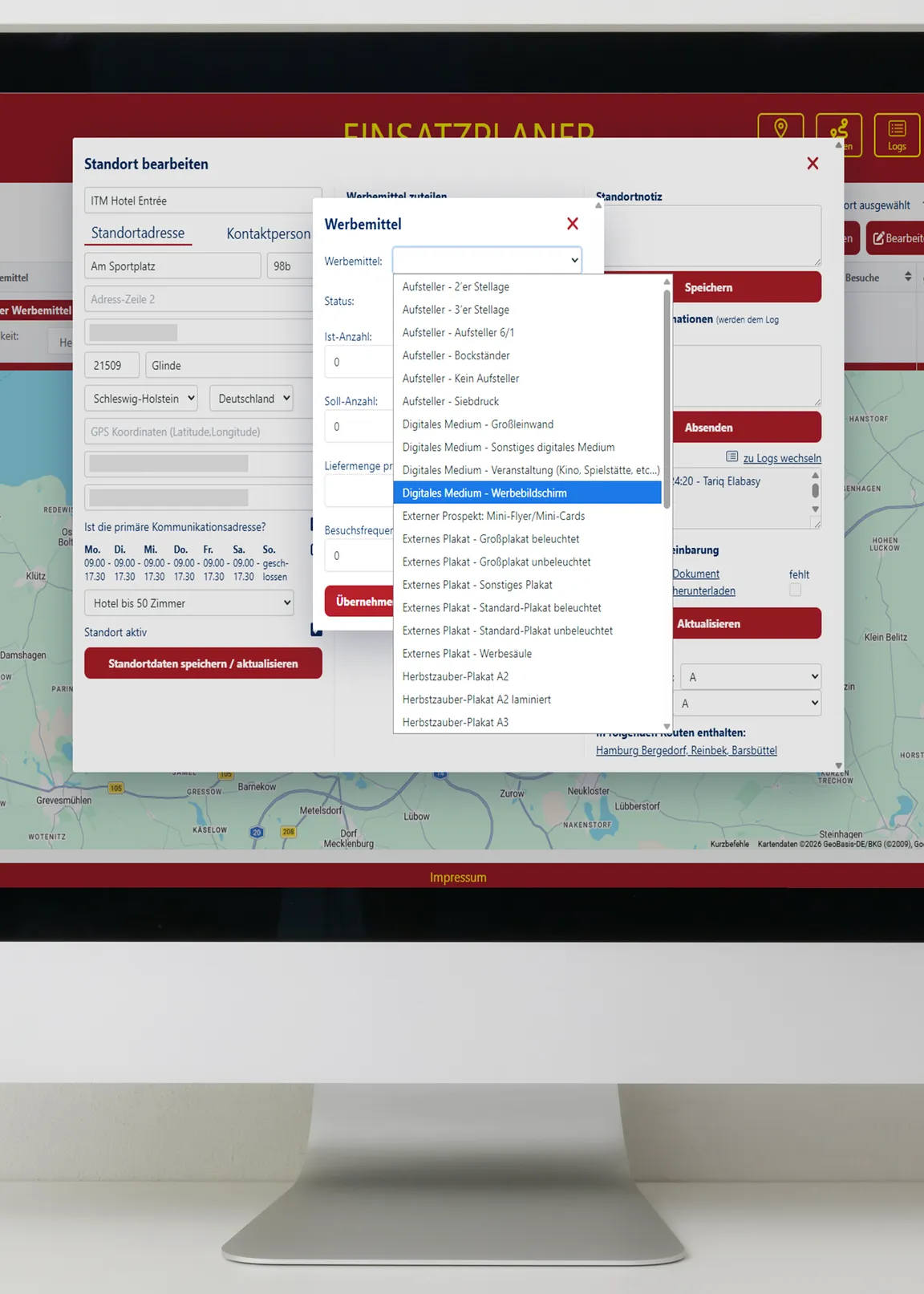Toggle the primäre Kommunikationsadresse checkbox
This screenshot has height=1294, width=924.
[x=314, y=525]
